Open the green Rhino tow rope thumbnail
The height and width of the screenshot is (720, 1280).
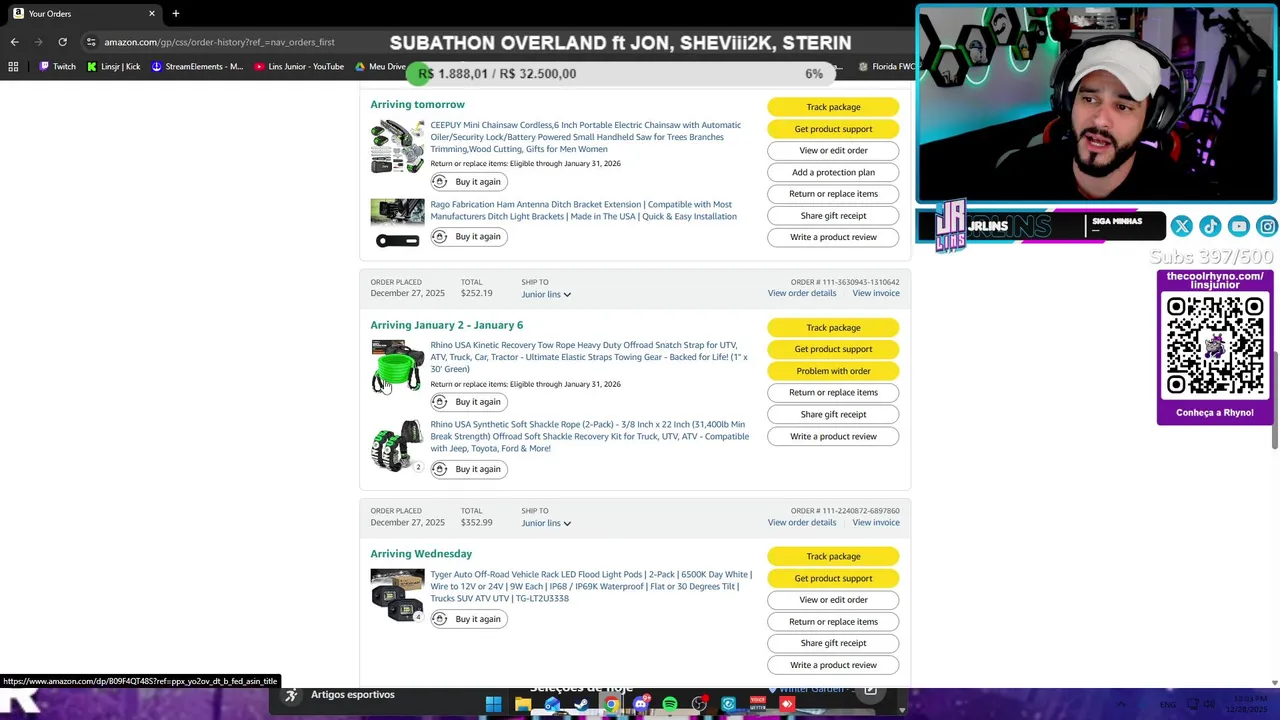(x=397, y=367)
